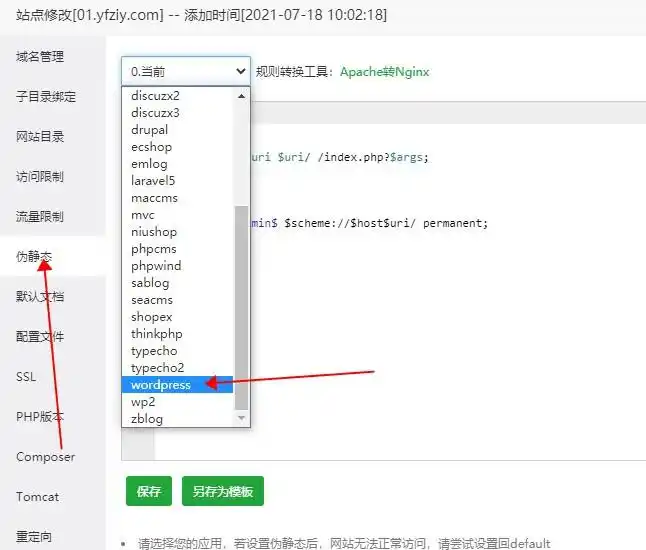Click inside the rewrite rules editor
646x550 pixels.
450,330
